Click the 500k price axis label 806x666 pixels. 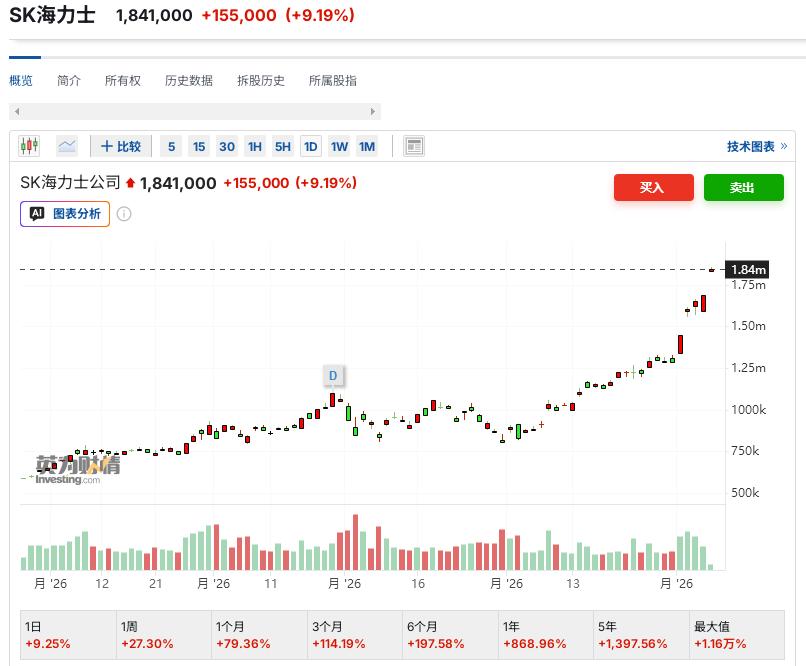pos(745,493)
